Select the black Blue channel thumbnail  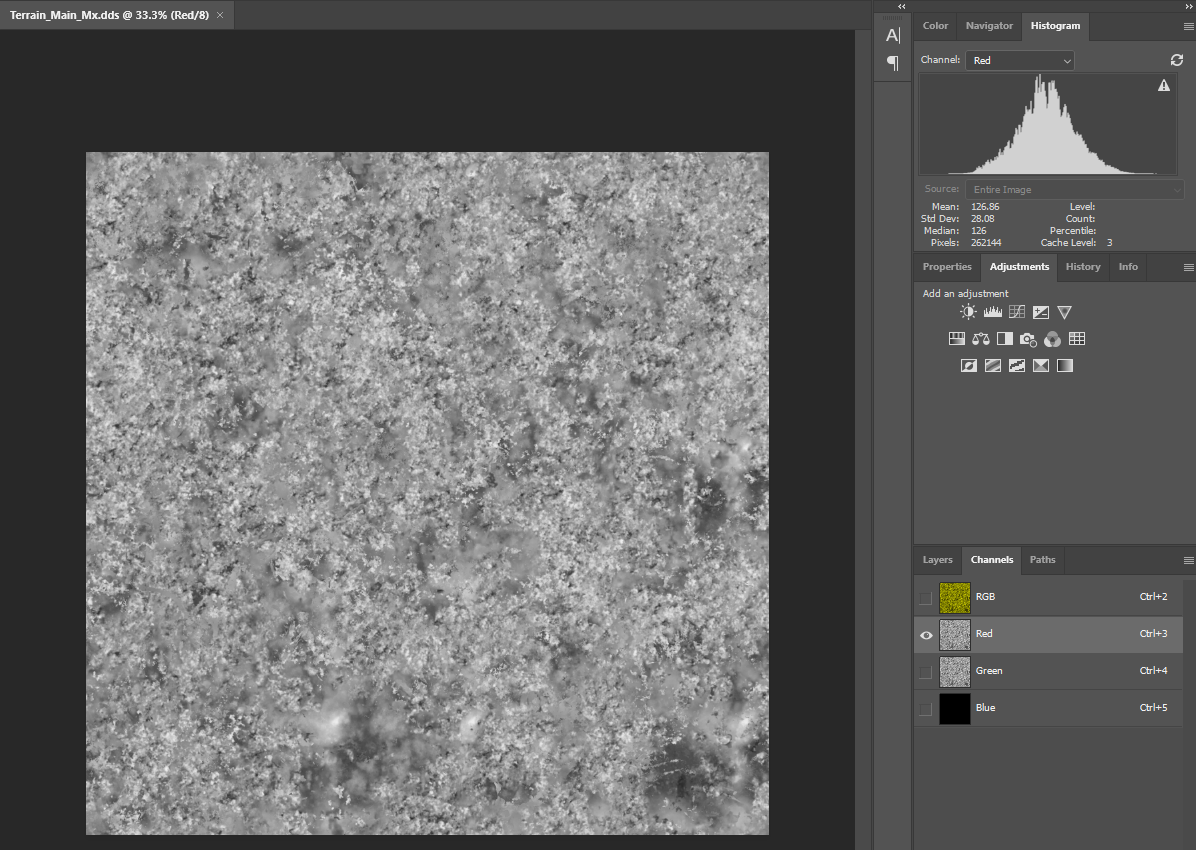pyautogui.click(x=954, y=709)
